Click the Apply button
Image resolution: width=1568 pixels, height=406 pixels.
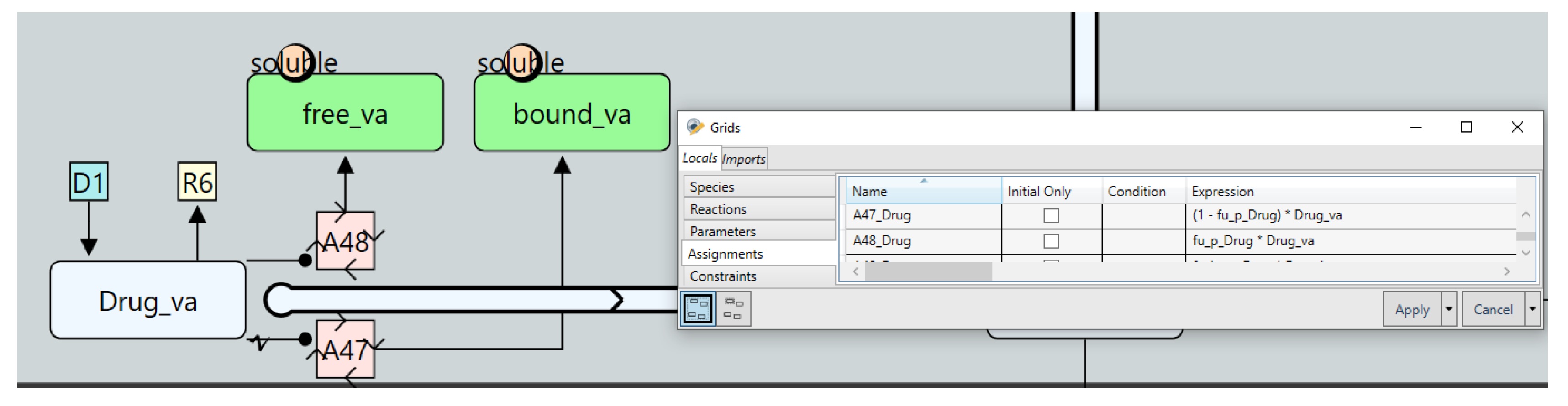(1412, 309)
